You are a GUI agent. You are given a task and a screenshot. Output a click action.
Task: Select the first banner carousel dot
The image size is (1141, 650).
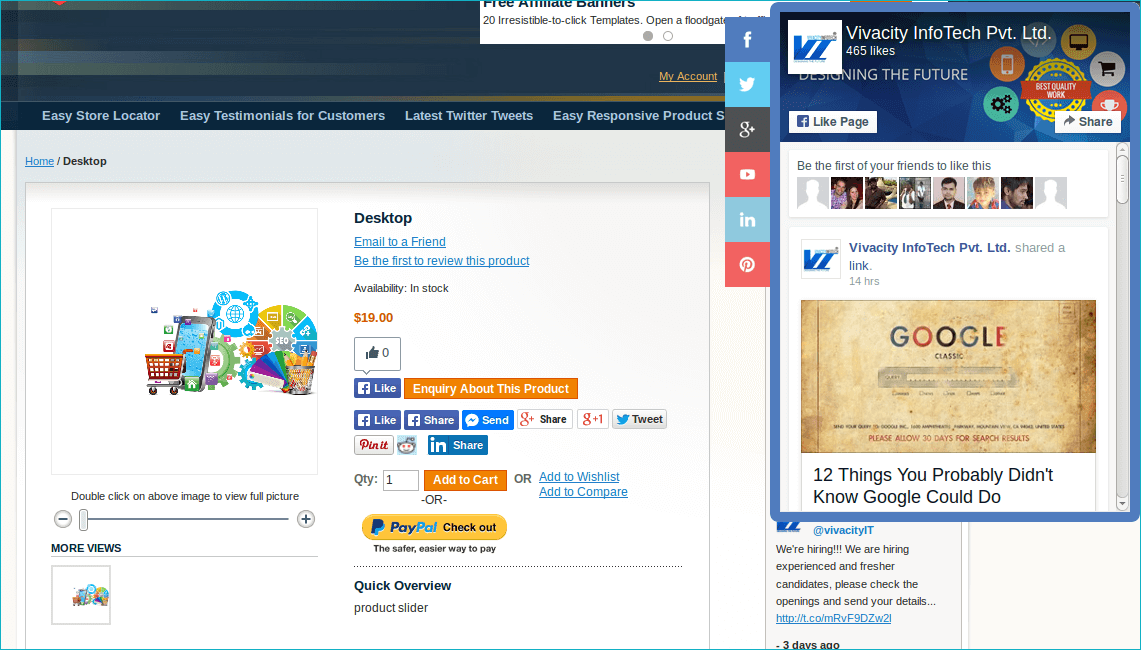coord(648,36)
